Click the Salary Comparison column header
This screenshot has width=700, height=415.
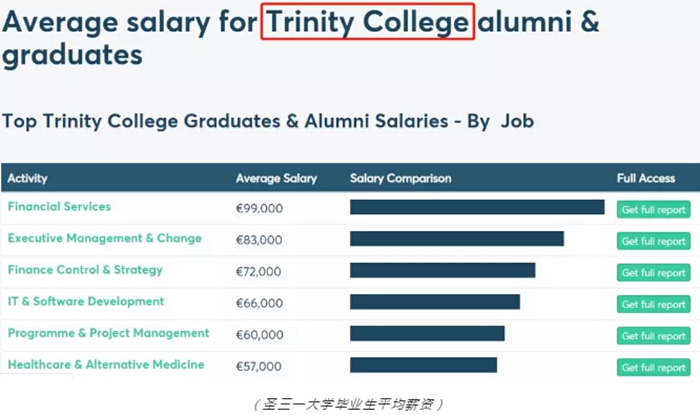pyautogui.click(x=400, y=179)
